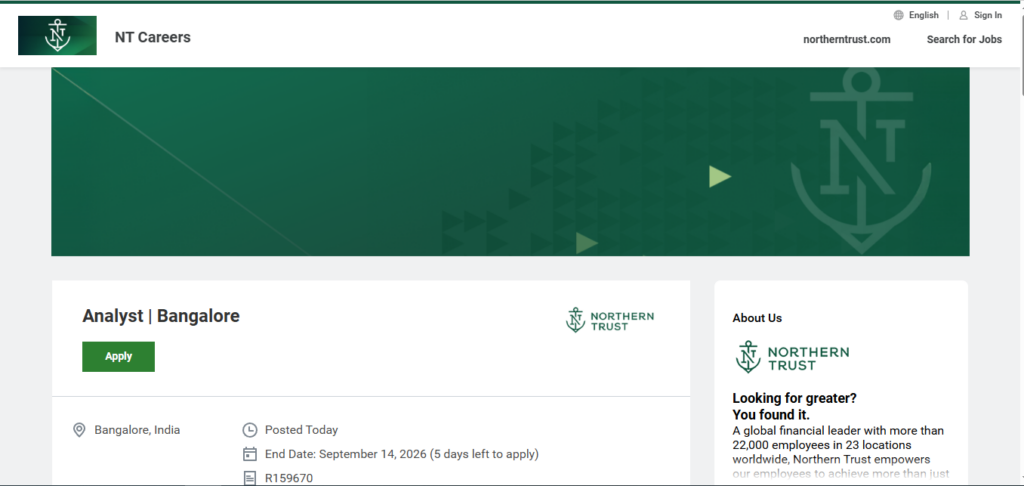
Task: Click the About Us heading
Action: (757, 318)
